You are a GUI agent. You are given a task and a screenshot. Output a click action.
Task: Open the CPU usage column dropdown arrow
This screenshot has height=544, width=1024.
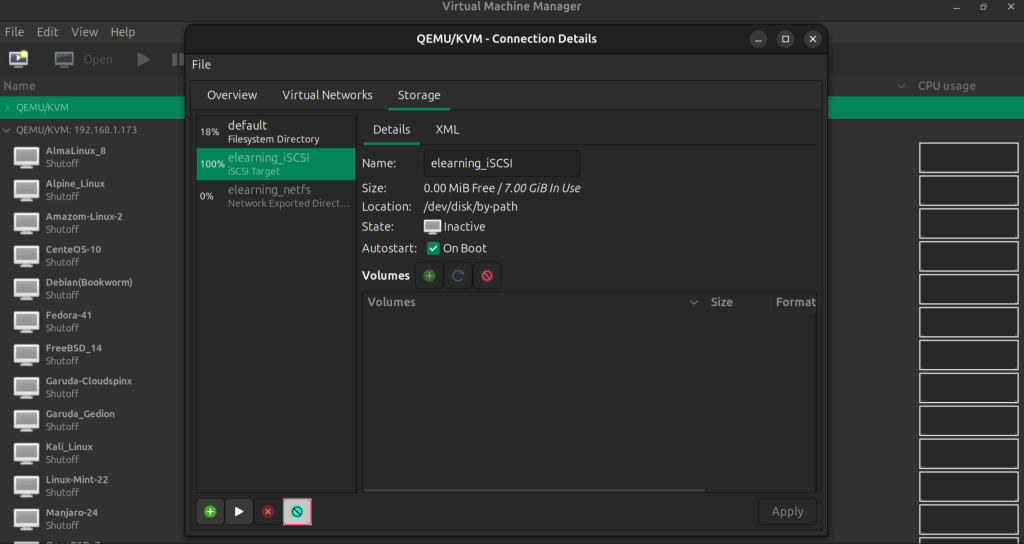(901, 86)
